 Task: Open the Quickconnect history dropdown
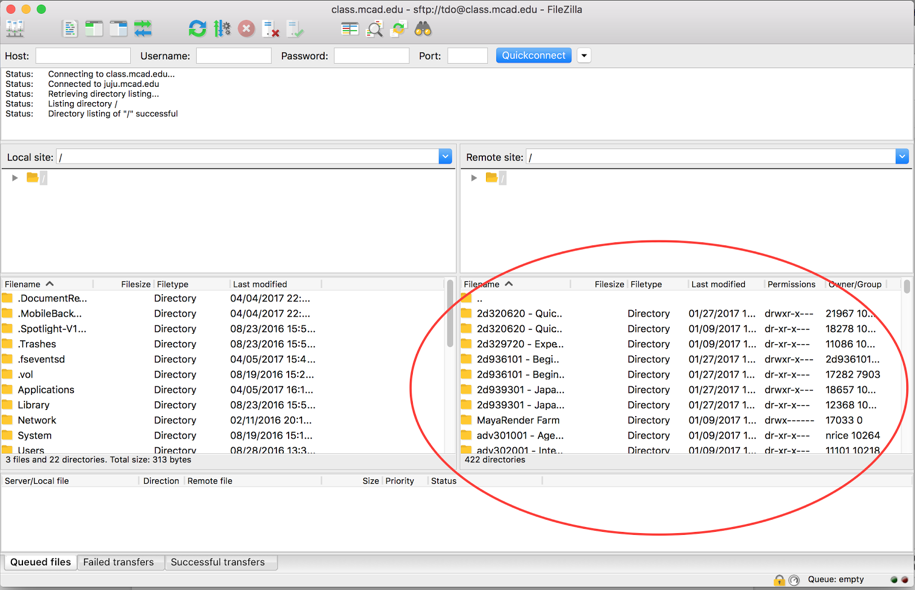click(583, 55)
